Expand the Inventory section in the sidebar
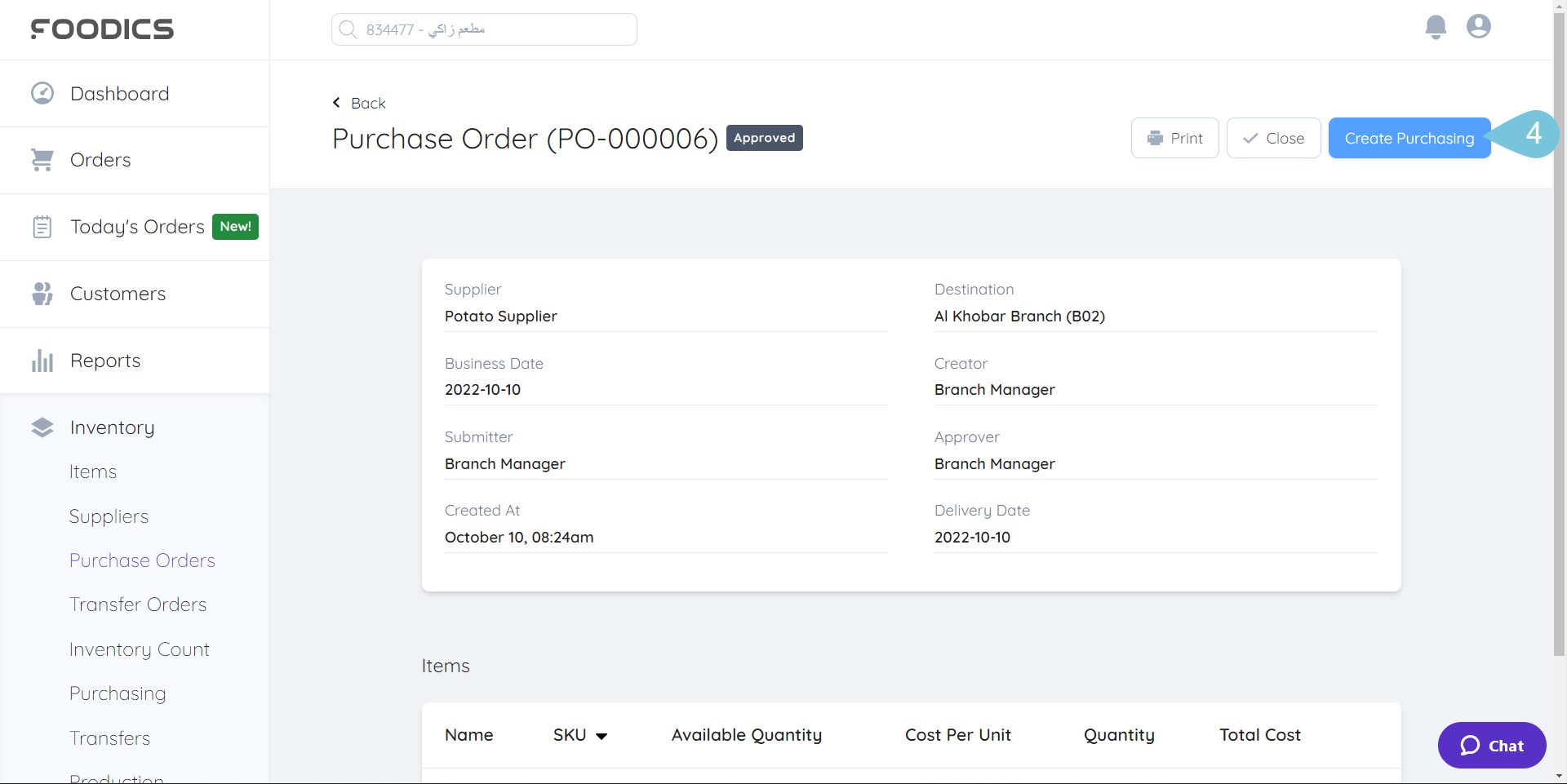The height and width of the screenshot is (784, 1567). (112, 427)
